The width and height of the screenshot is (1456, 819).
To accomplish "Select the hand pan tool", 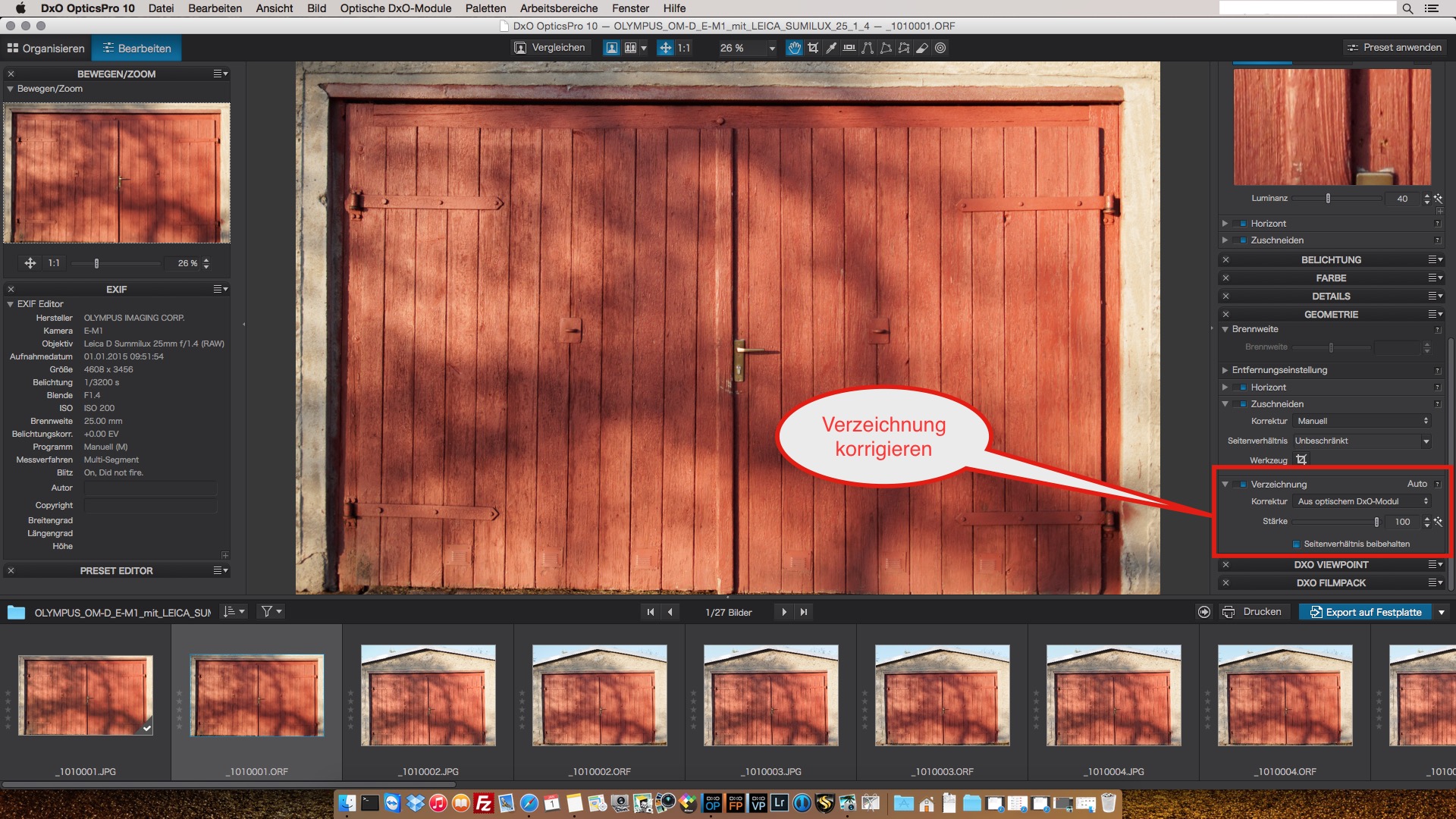I will [x=794, y=48].
